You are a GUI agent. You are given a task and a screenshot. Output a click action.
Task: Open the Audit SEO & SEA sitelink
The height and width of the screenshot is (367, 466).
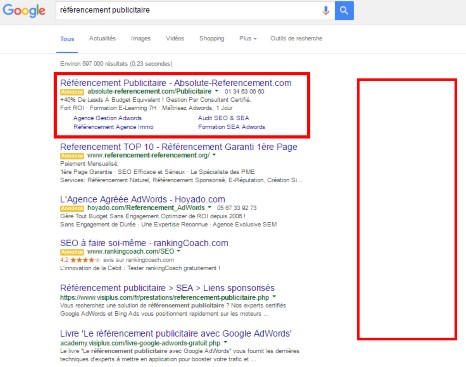[223, 118]
